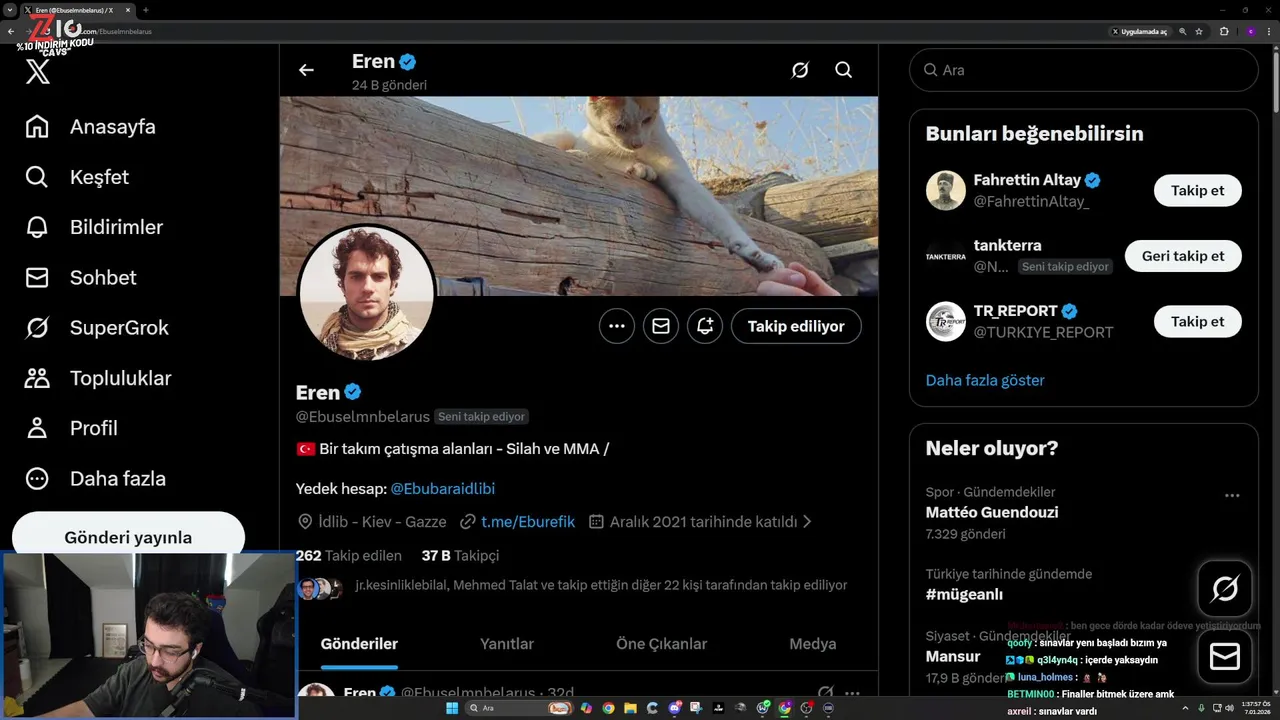The height and width of the screenshot is (720, 1280).
Task: Open the browser profile avatar
Action: (x=1251, y=31)
